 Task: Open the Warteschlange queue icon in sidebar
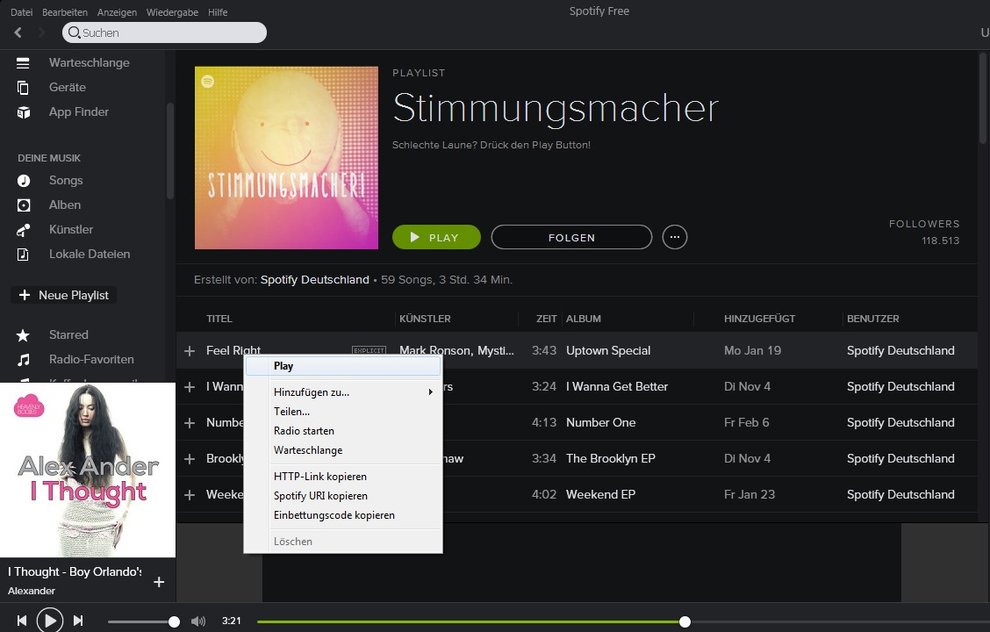(23, 63)
